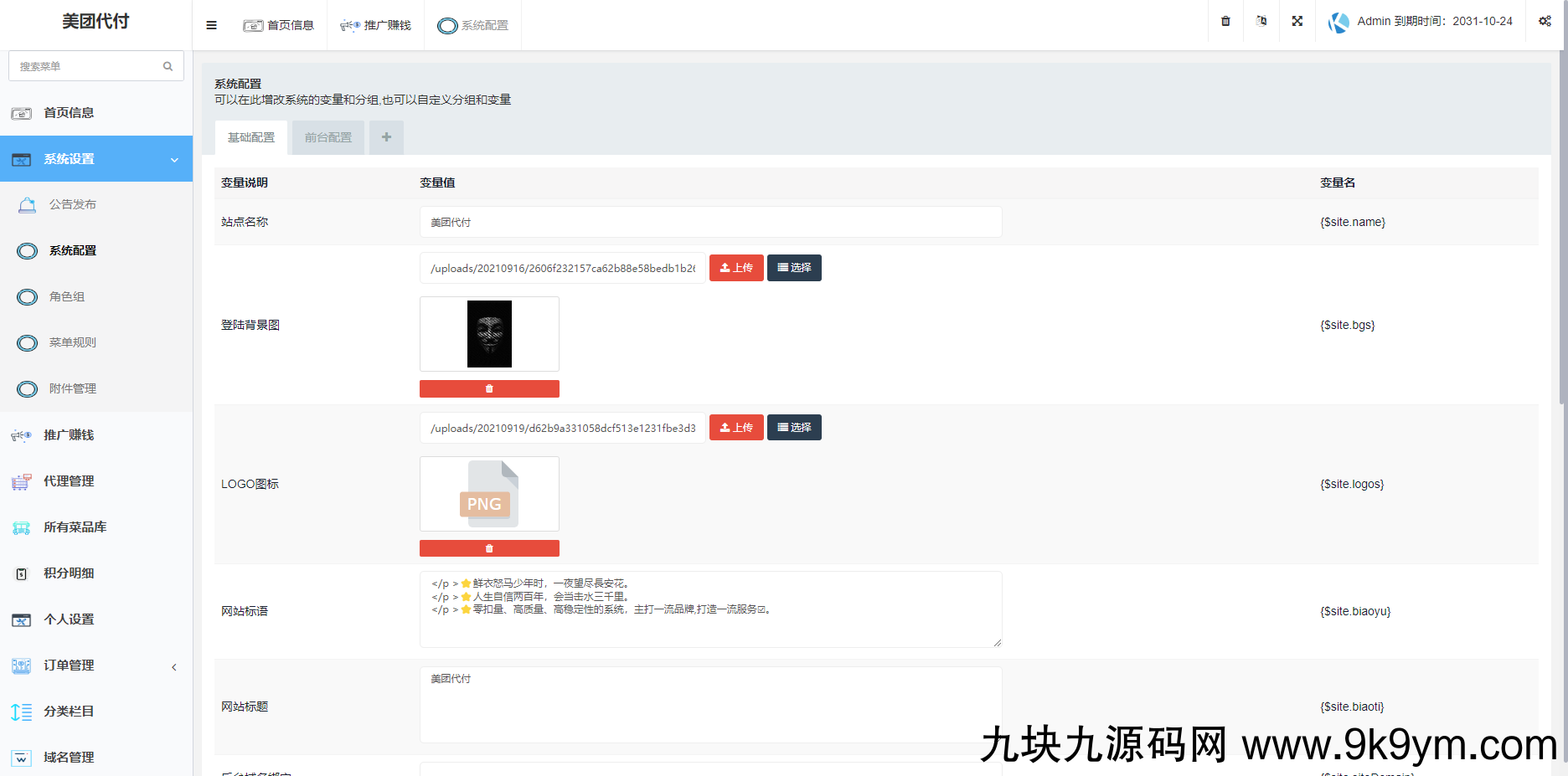This screenshot has height=776, width=1568.
Task: Click the trash icon in top toolbar
Action: point(1225,21)
